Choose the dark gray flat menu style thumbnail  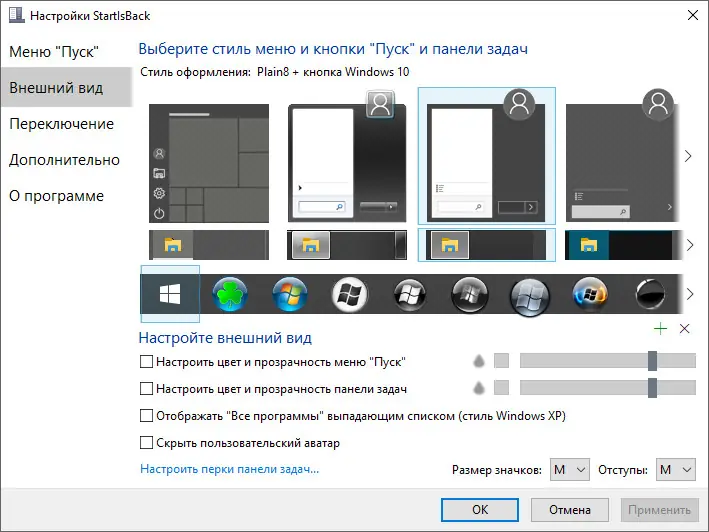[622, 156]
